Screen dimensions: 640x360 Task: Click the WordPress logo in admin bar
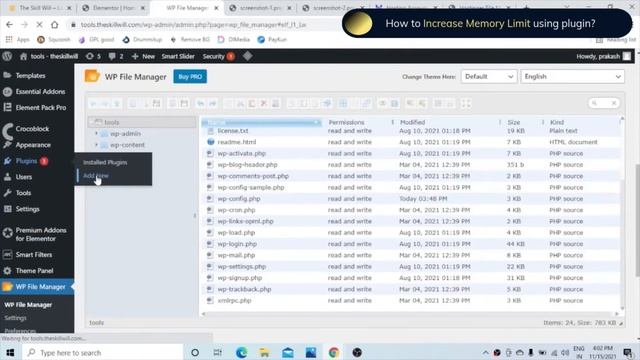pos(7,56)
